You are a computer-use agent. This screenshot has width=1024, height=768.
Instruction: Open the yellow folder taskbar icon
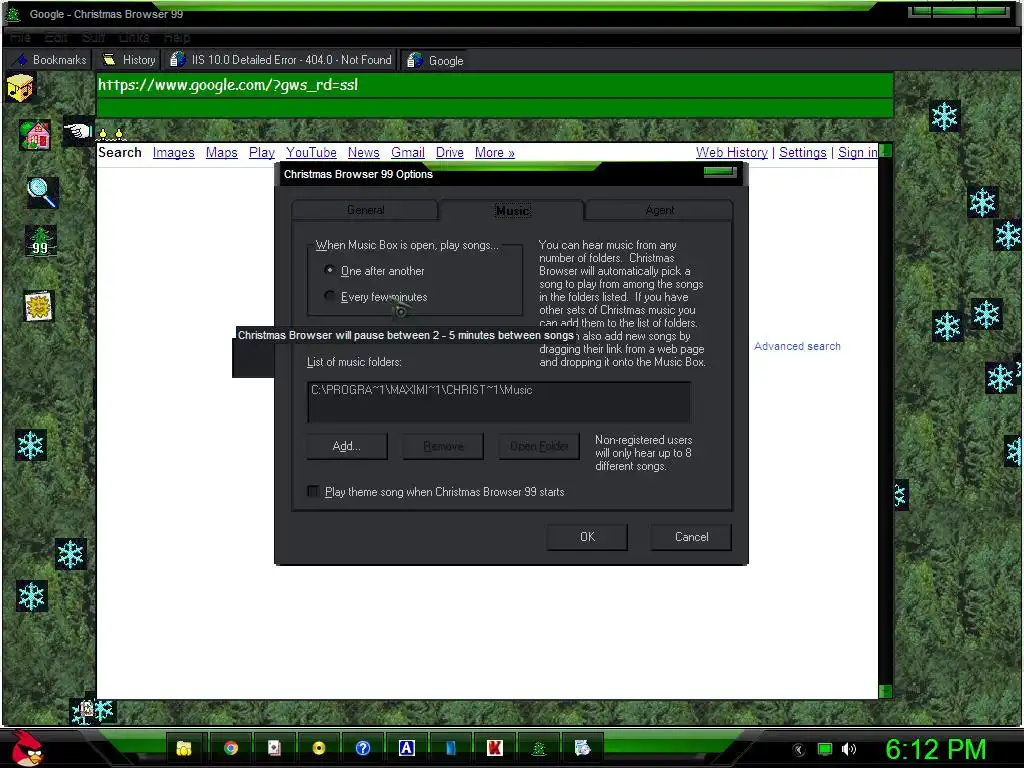point(184,748)
